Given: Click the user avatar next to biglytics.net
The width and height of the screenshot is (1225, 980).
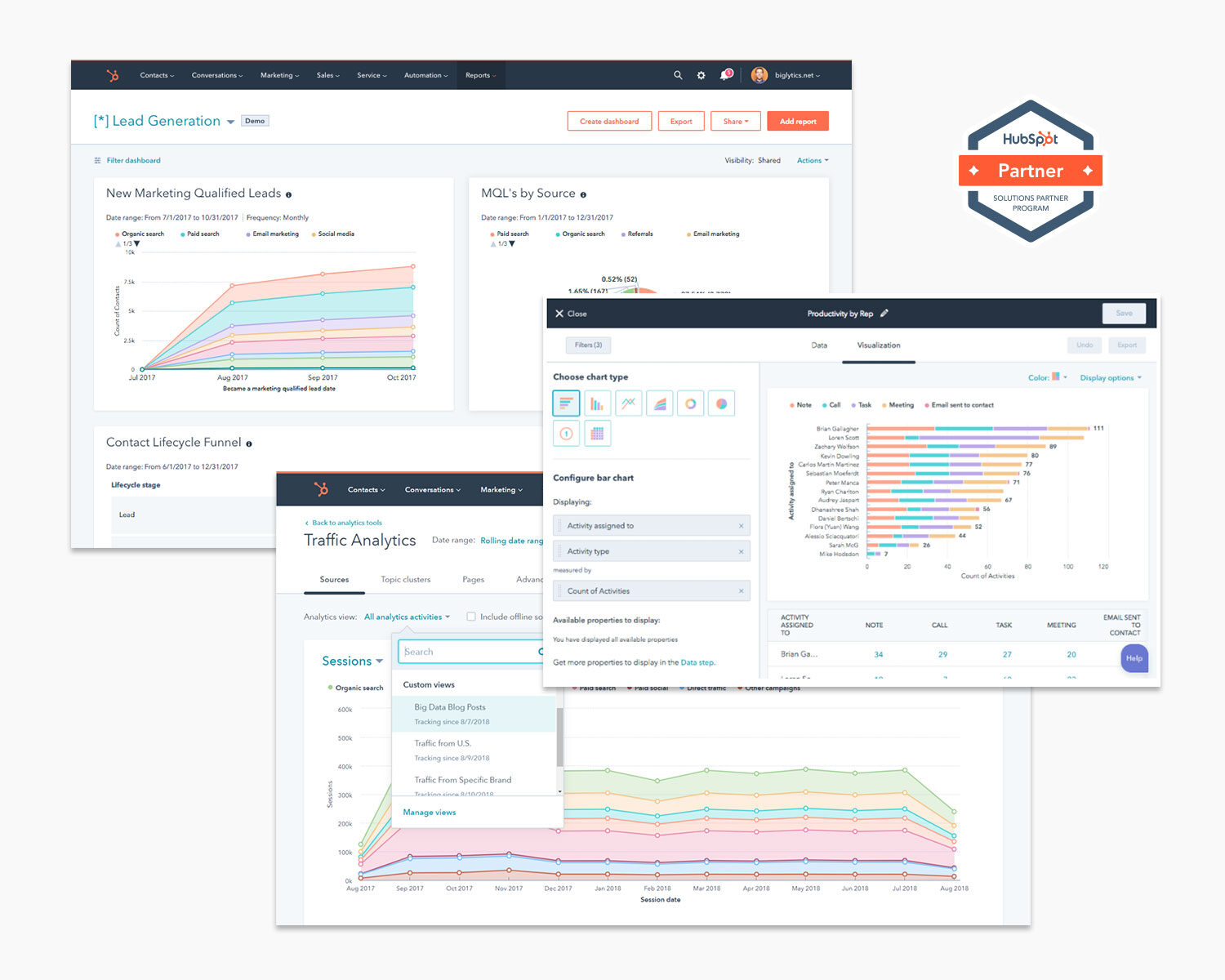Looking at the screenshot, I should [759, 75].
